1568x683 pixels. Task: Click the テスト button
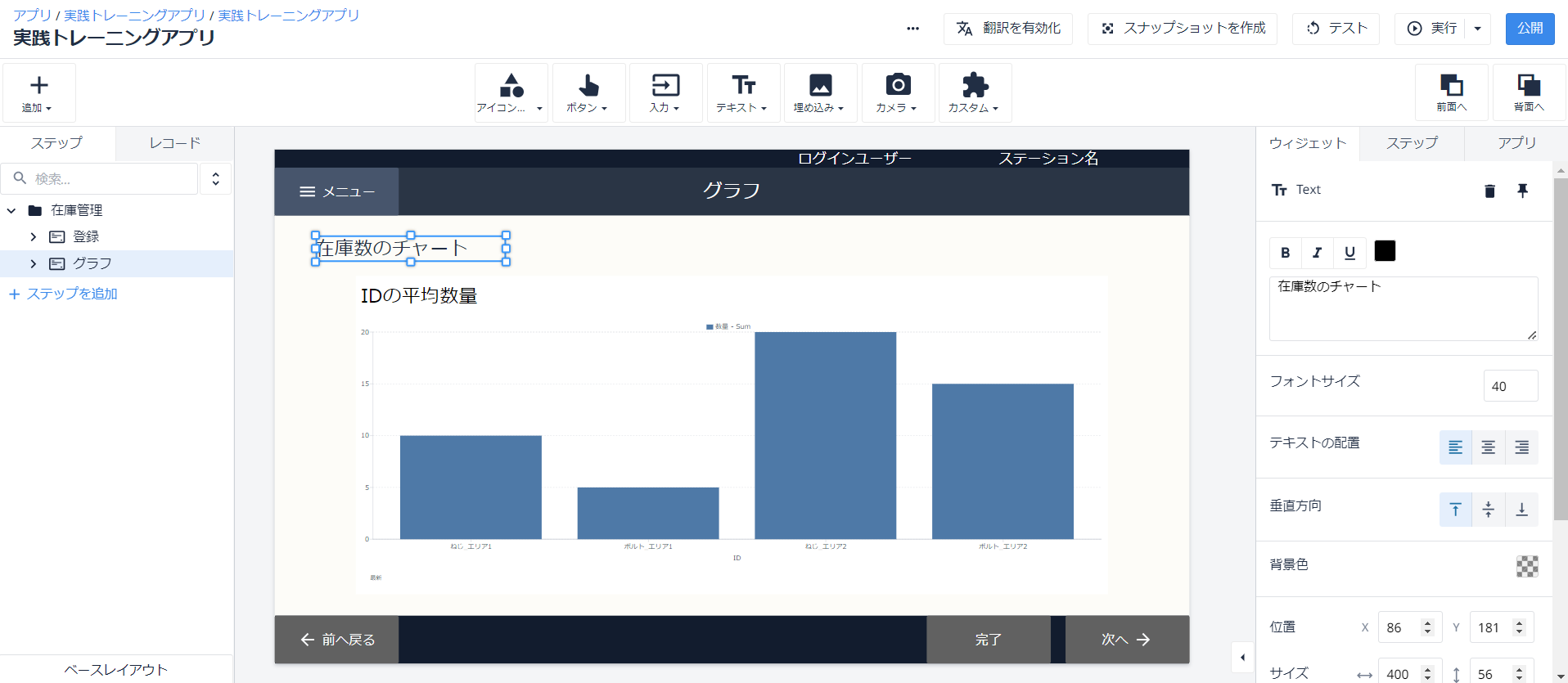(x=1336, y=29)
